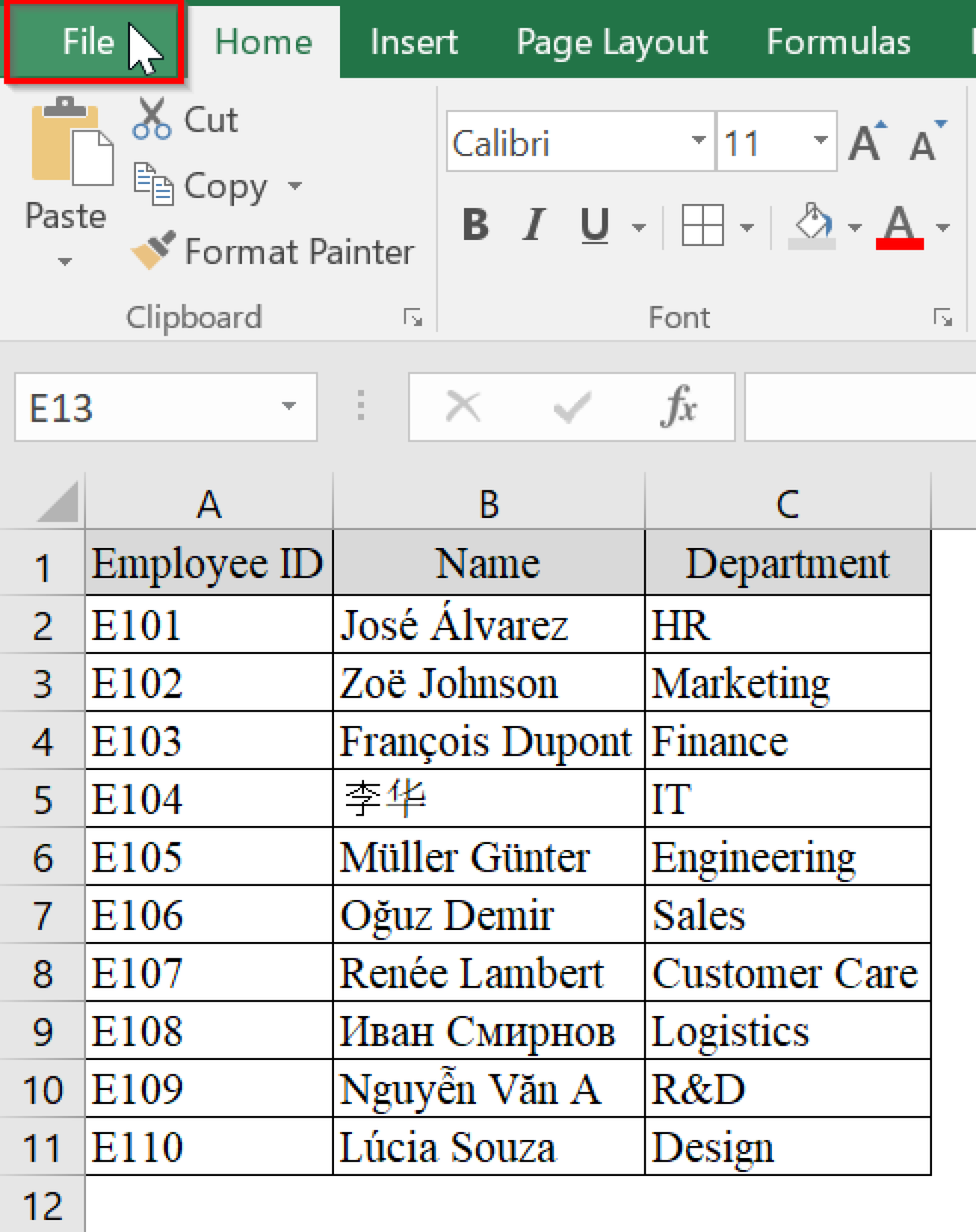This screenshot has width=976, height=1232.
Task: Switch to the Page Layout tab
Action: pyautogui.click(x=611, y=41)
